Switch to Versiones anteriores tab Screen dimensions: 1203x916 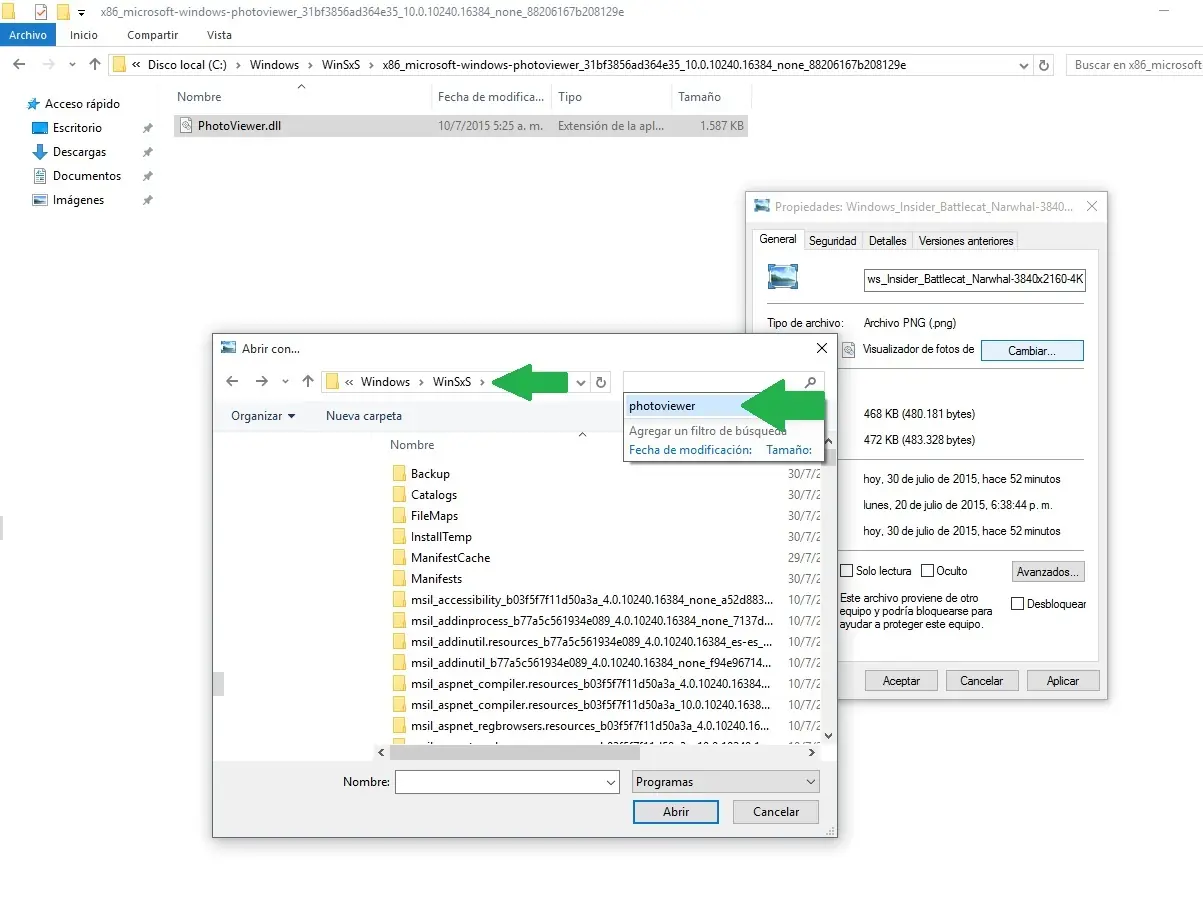coord(966,241)
